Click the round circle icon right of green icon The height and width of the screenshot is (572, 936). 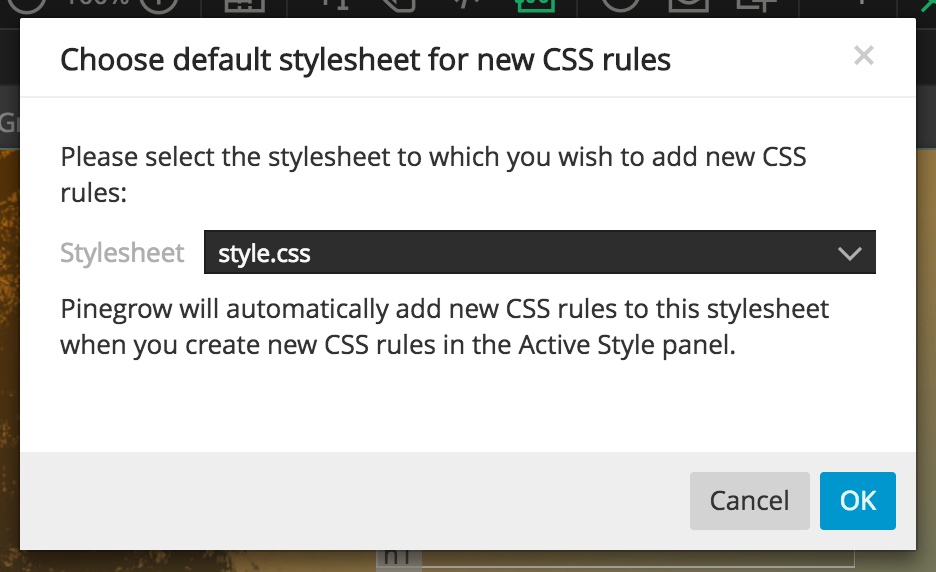tap(620, 5)
